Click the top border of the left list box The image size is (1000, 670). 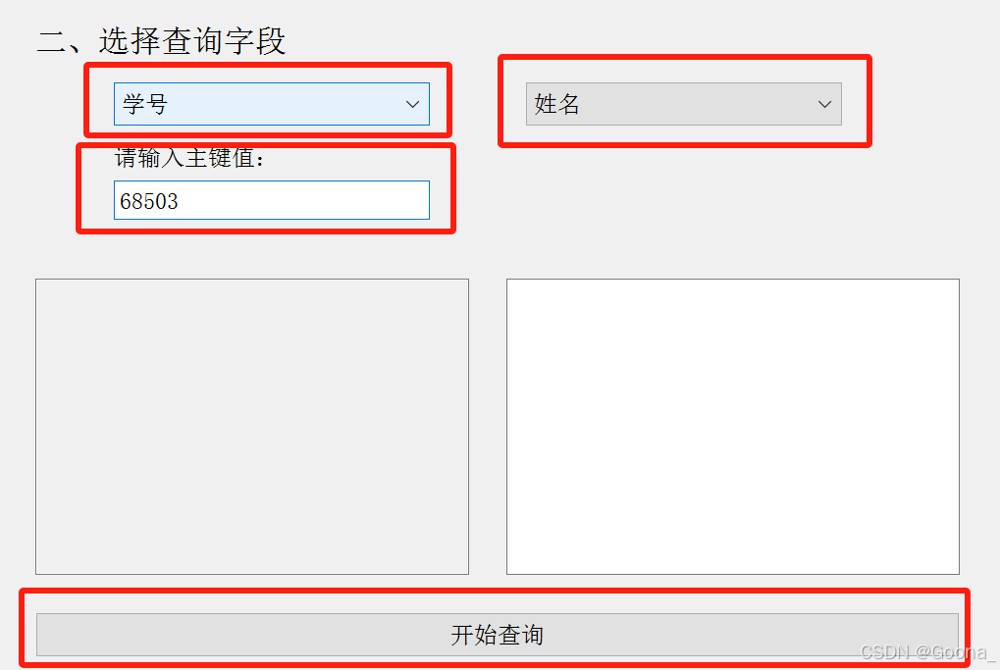[252, 279]
